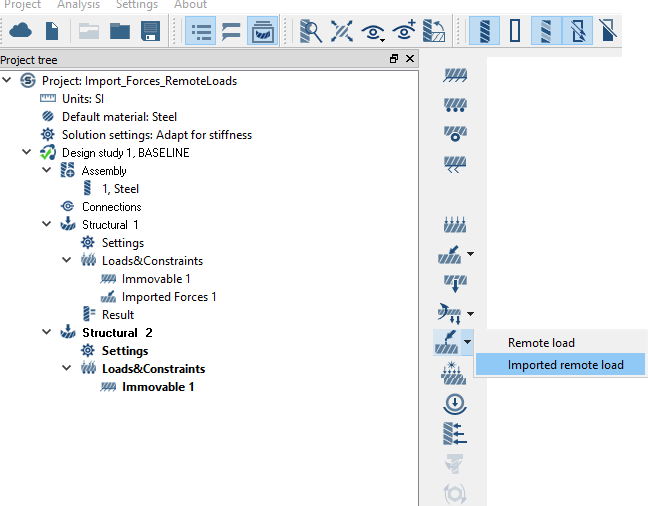Click the save project floppy disk icon
Screen dimensions: 648x506
click(x=151, y=31)
